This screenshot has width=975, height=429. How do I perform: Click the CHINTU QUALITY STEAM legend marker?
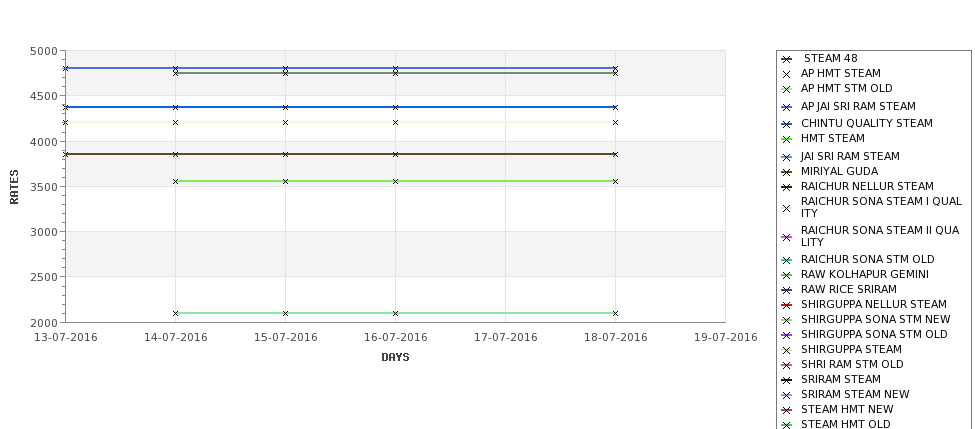786,124
